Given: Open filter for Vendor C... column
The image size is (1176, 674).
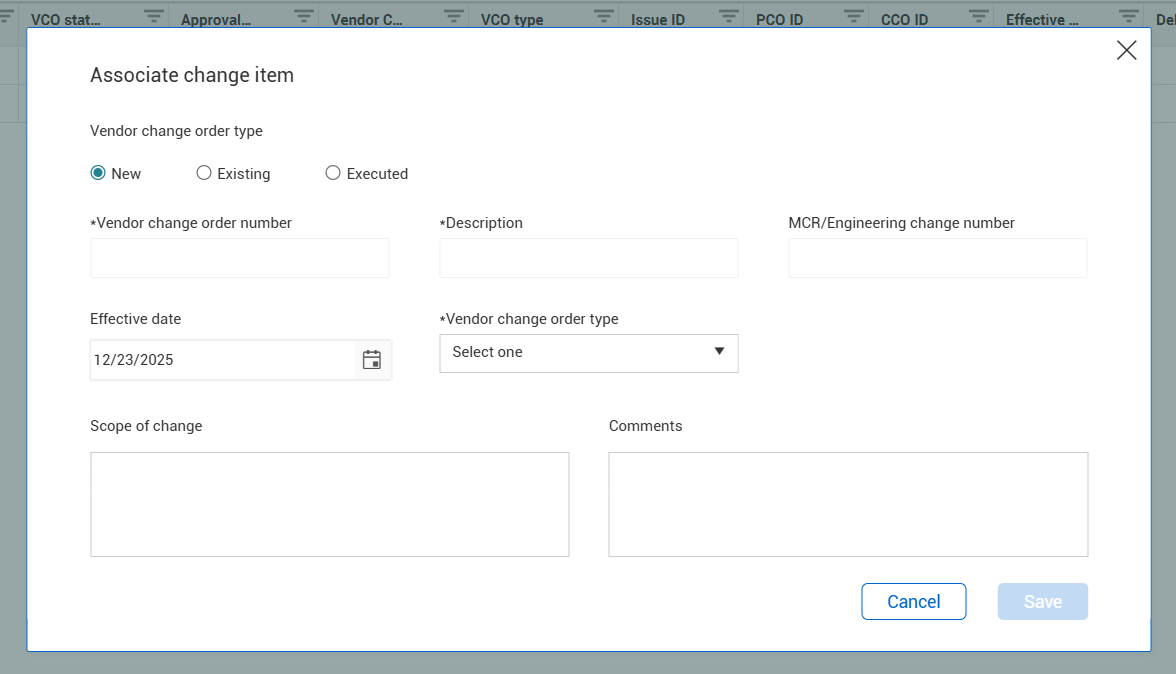Looking at the screenshot, I should [454, 17].
